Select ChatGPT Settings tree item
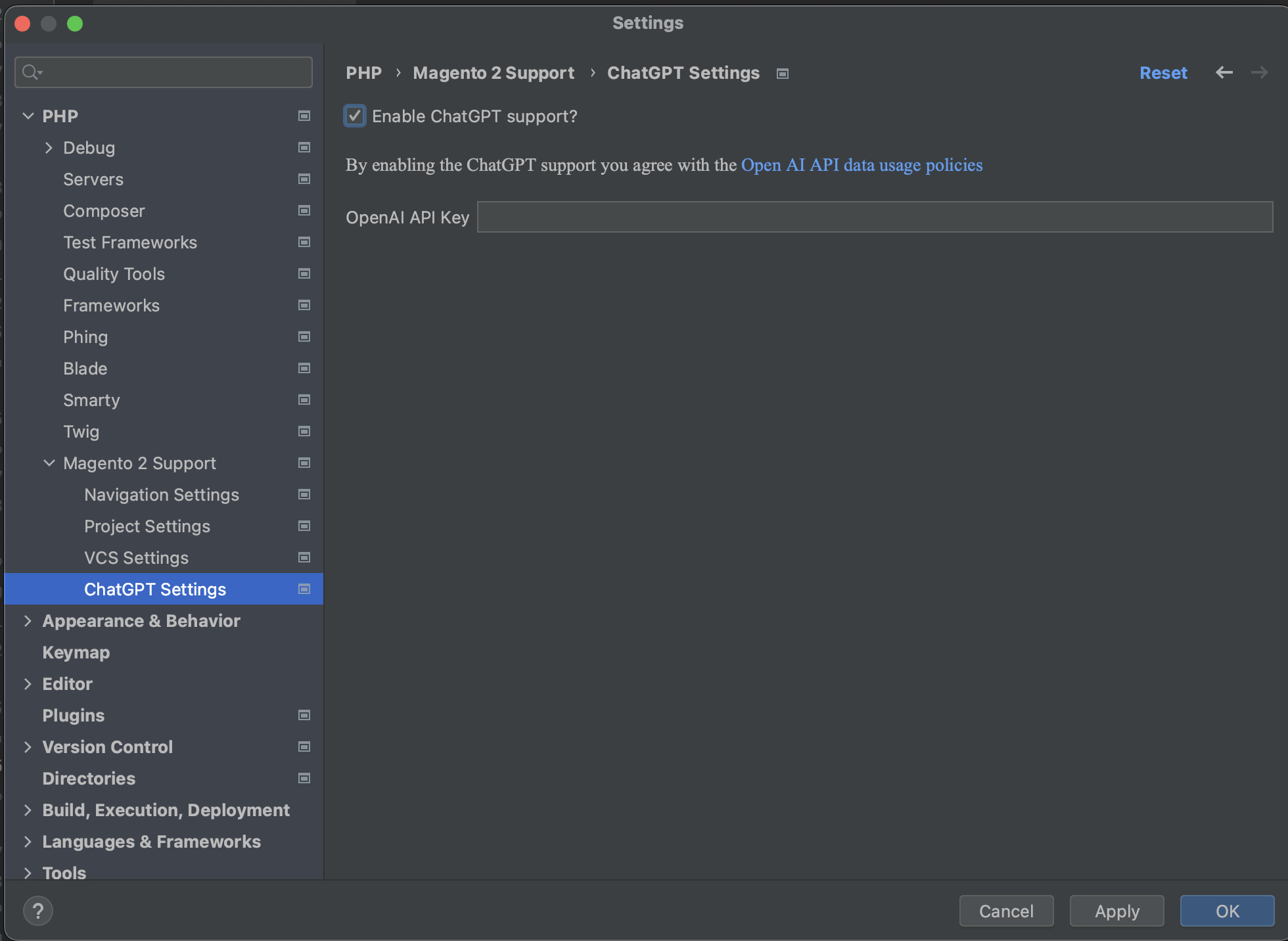The width and height of the screenshot is (1288, 941). [164, 589]
